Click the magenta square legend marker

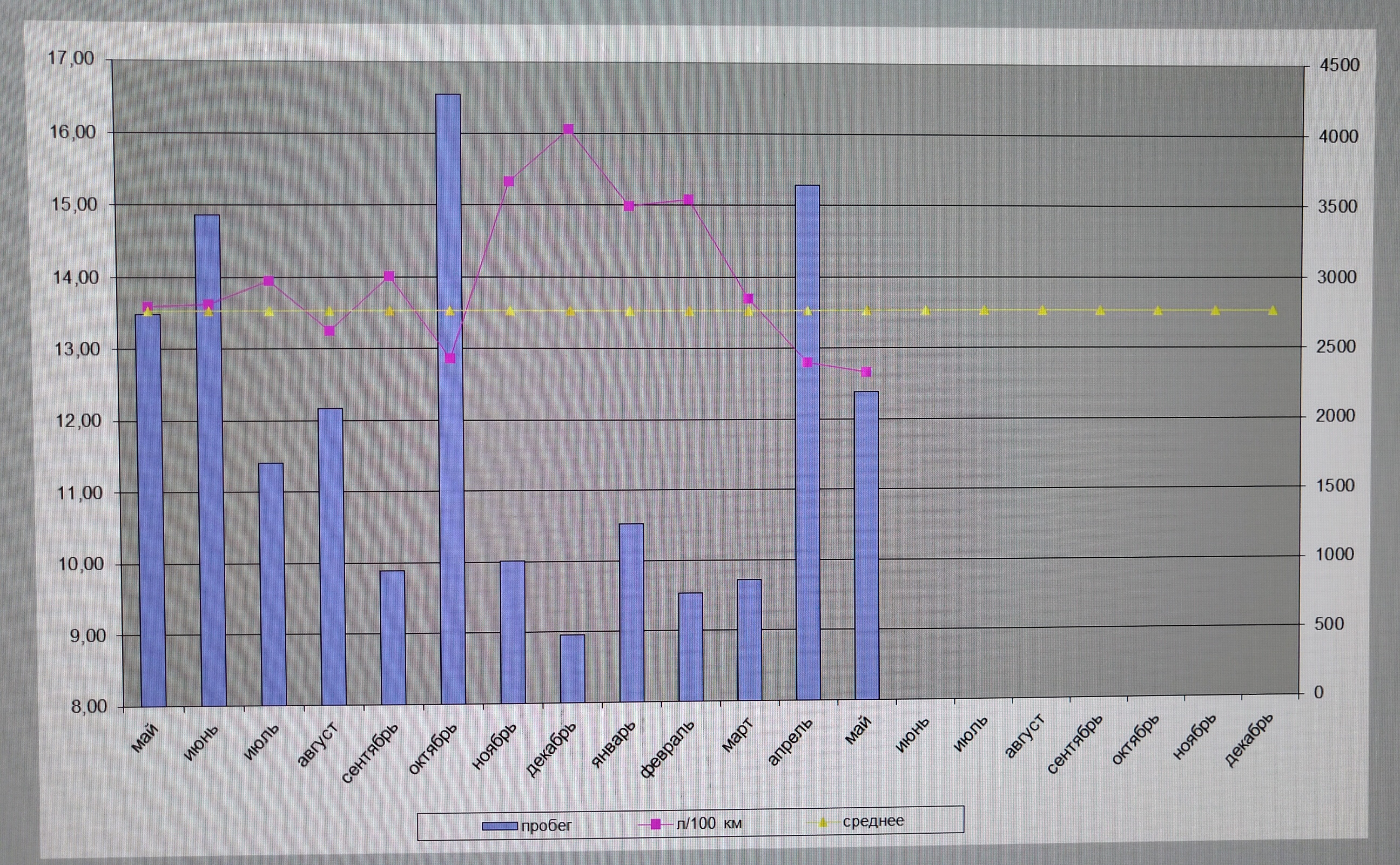click(656, 824)
